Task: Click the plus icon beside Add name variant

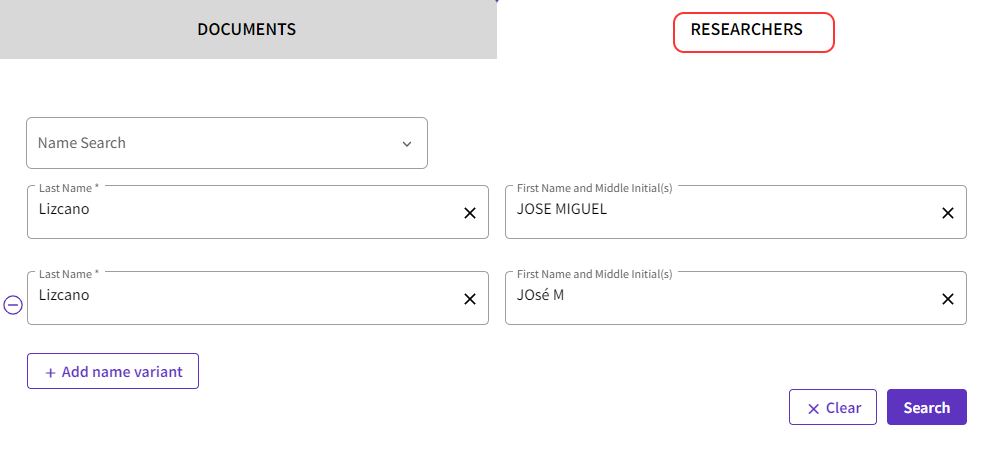Action: (50, 372)
